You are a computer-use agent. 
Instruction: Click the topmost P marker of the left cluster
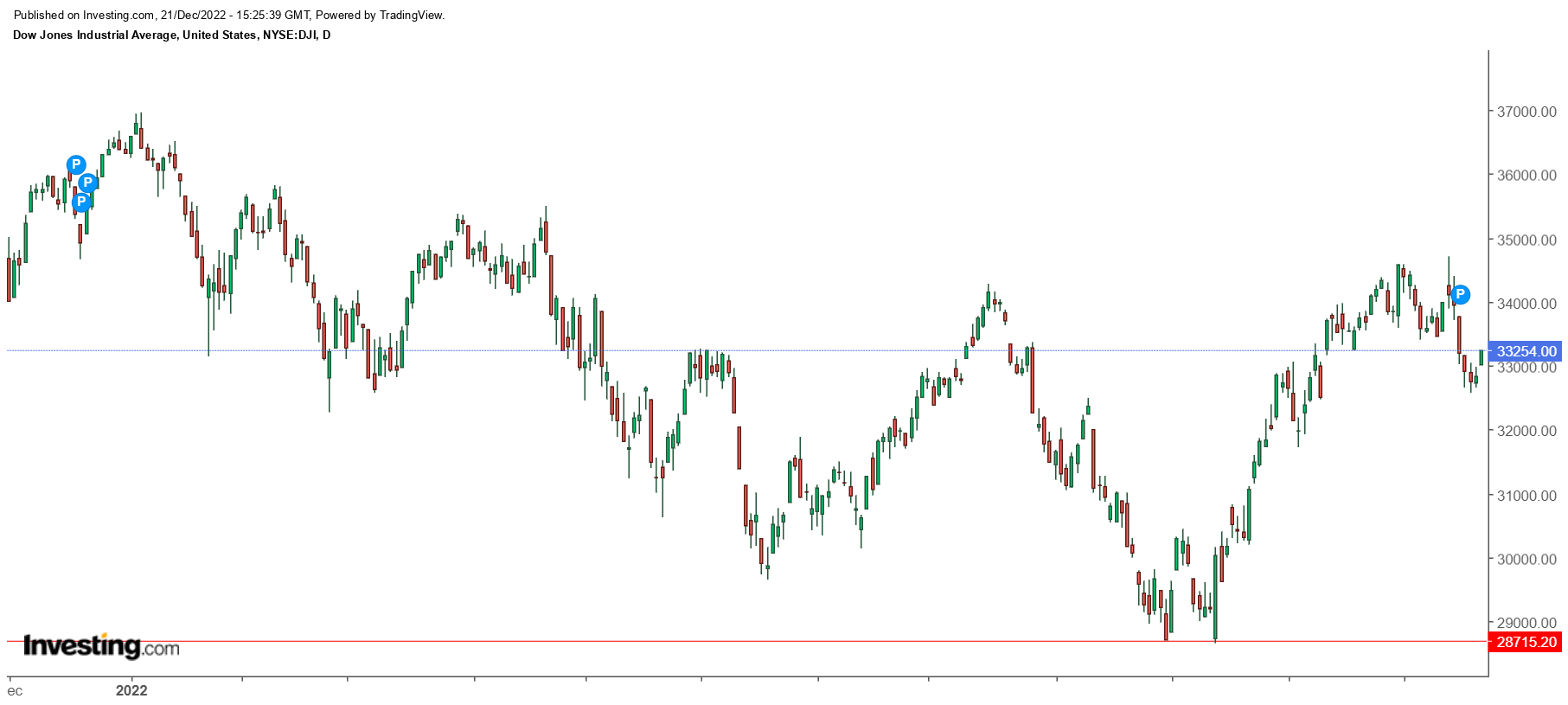tap(76, 164)
